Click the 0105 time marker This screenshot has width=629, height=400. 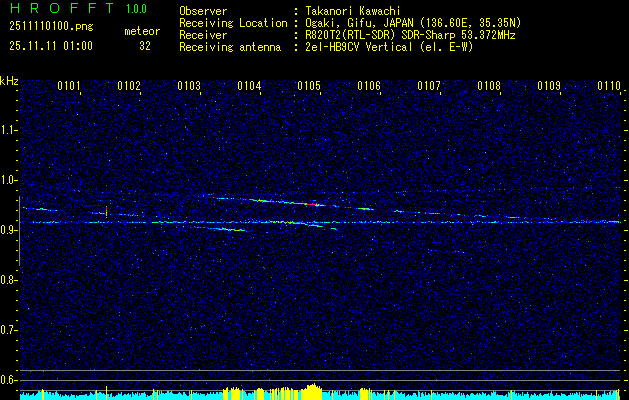pyautogui.click(x=309, y=86)
